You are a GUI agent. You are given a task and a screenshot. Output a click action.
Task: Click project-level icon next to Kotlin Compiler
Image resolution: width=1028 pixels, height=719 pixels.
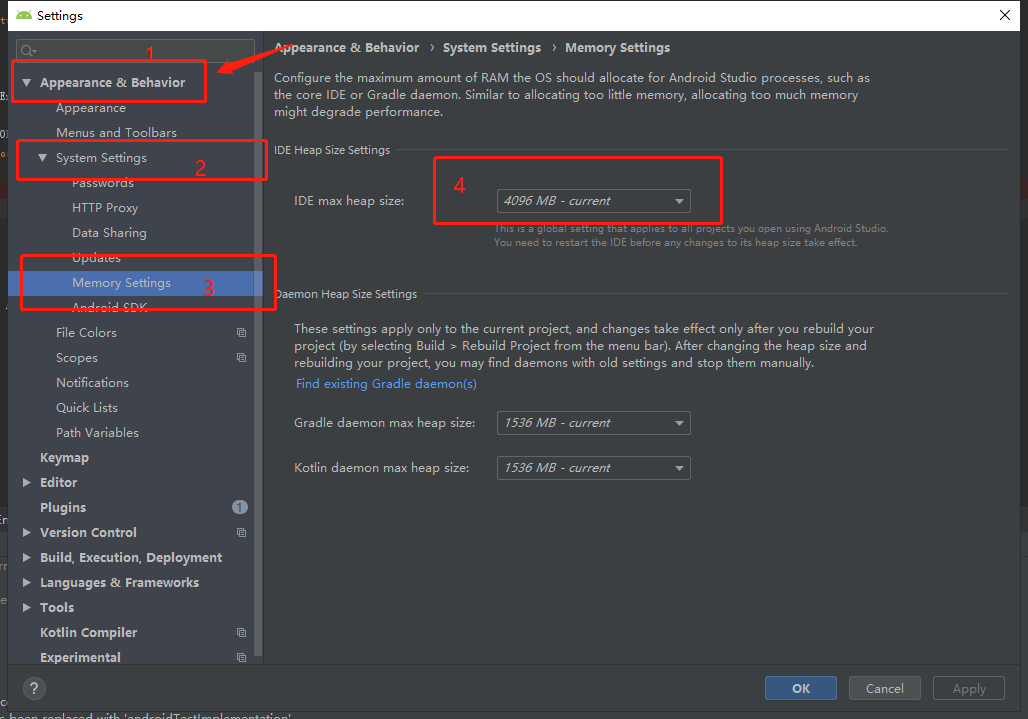241,632
